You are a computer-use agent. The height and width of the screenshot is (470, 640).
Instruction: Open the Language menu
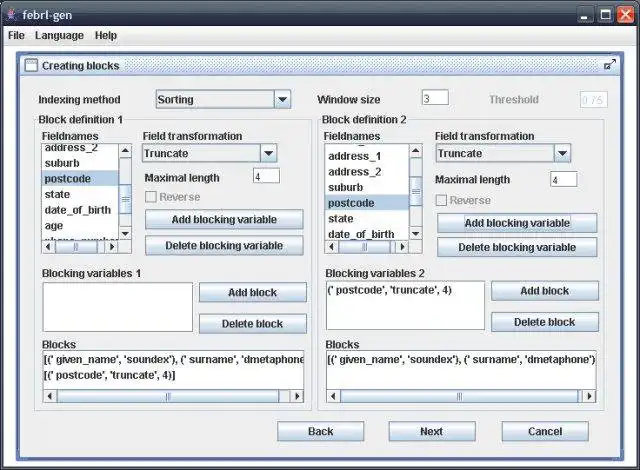(x=59, y=35)
